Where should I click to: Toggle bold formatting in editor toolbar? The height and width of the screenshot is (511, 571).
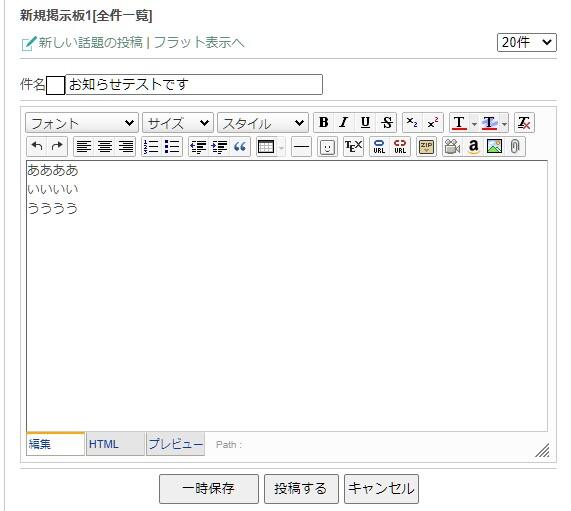[x=323, y=123]
